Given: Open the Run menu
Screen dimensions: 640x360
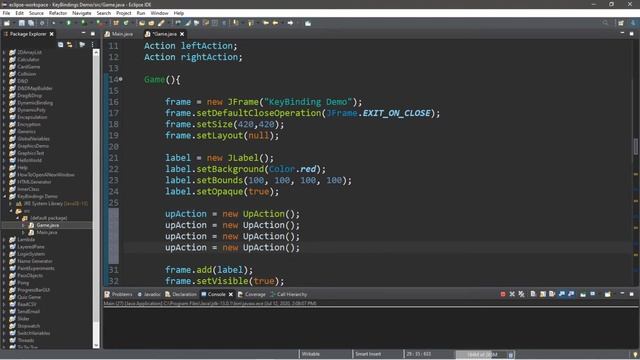Looking at the screenshot, I should point(141,13).
